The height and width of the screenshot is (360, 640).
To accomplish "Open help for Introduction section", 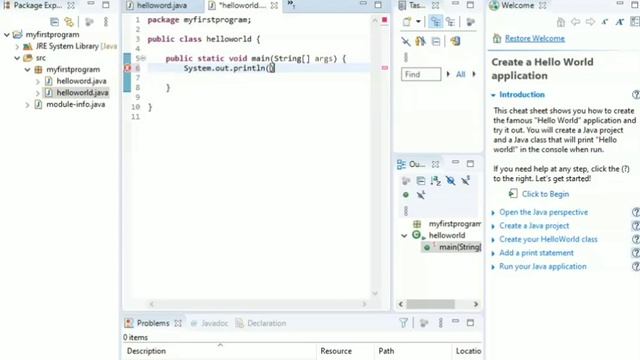I will pyautogui.click(x=636, y=95).
